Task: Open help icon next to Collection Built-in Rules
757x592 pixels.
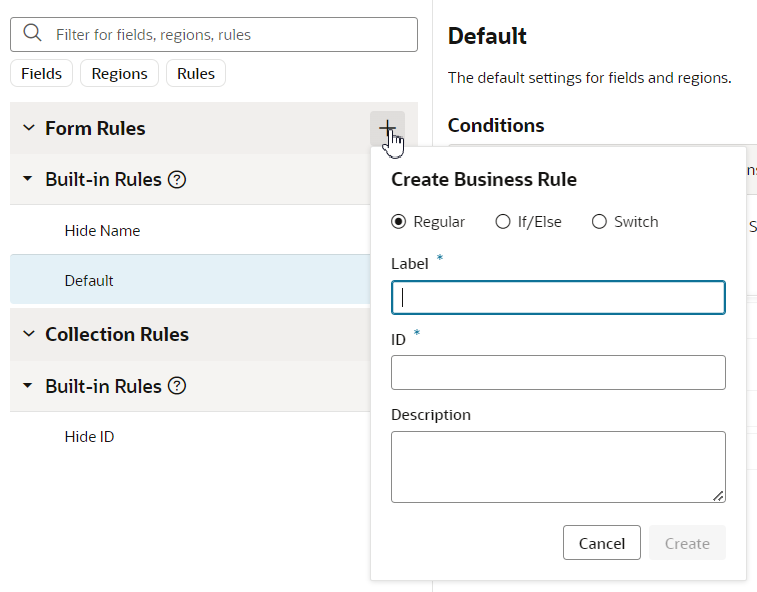Action: 177,386
